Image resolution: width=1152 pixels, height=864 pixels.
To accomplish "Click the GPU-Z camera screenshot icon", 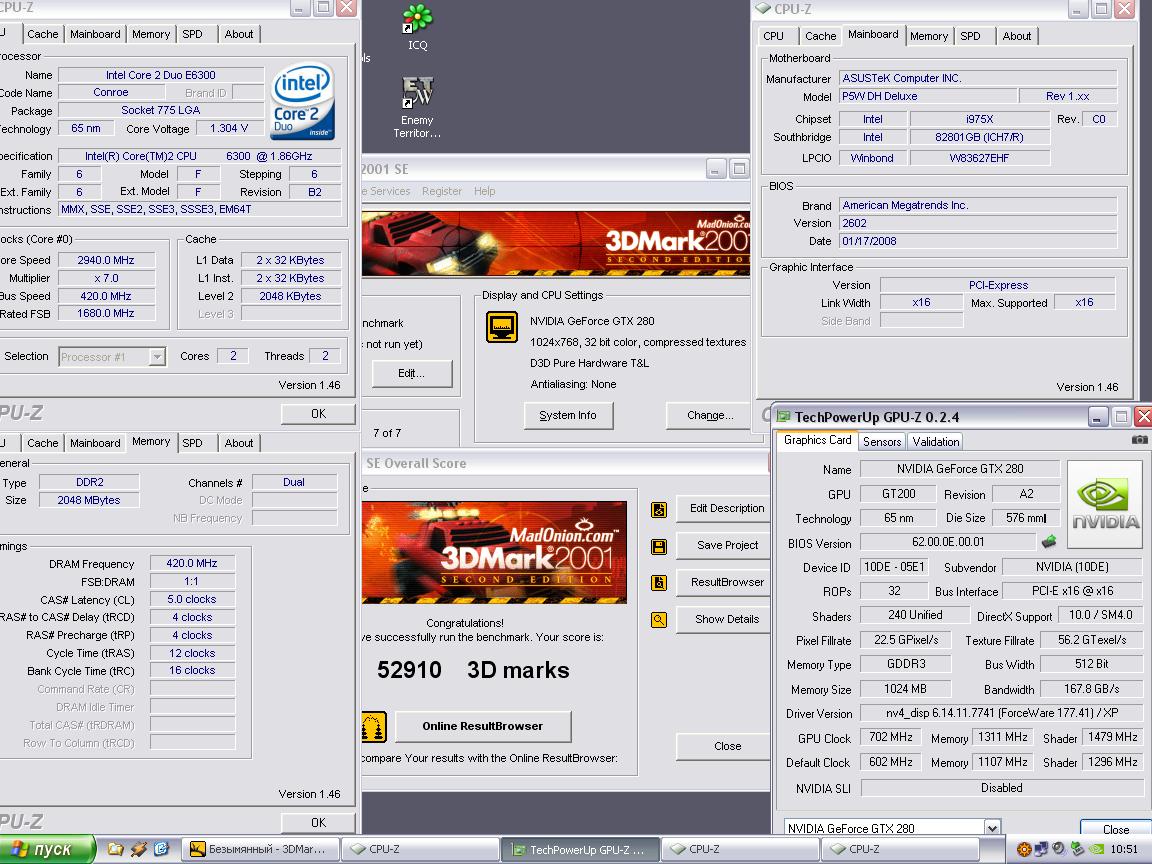I will 1140,439.
